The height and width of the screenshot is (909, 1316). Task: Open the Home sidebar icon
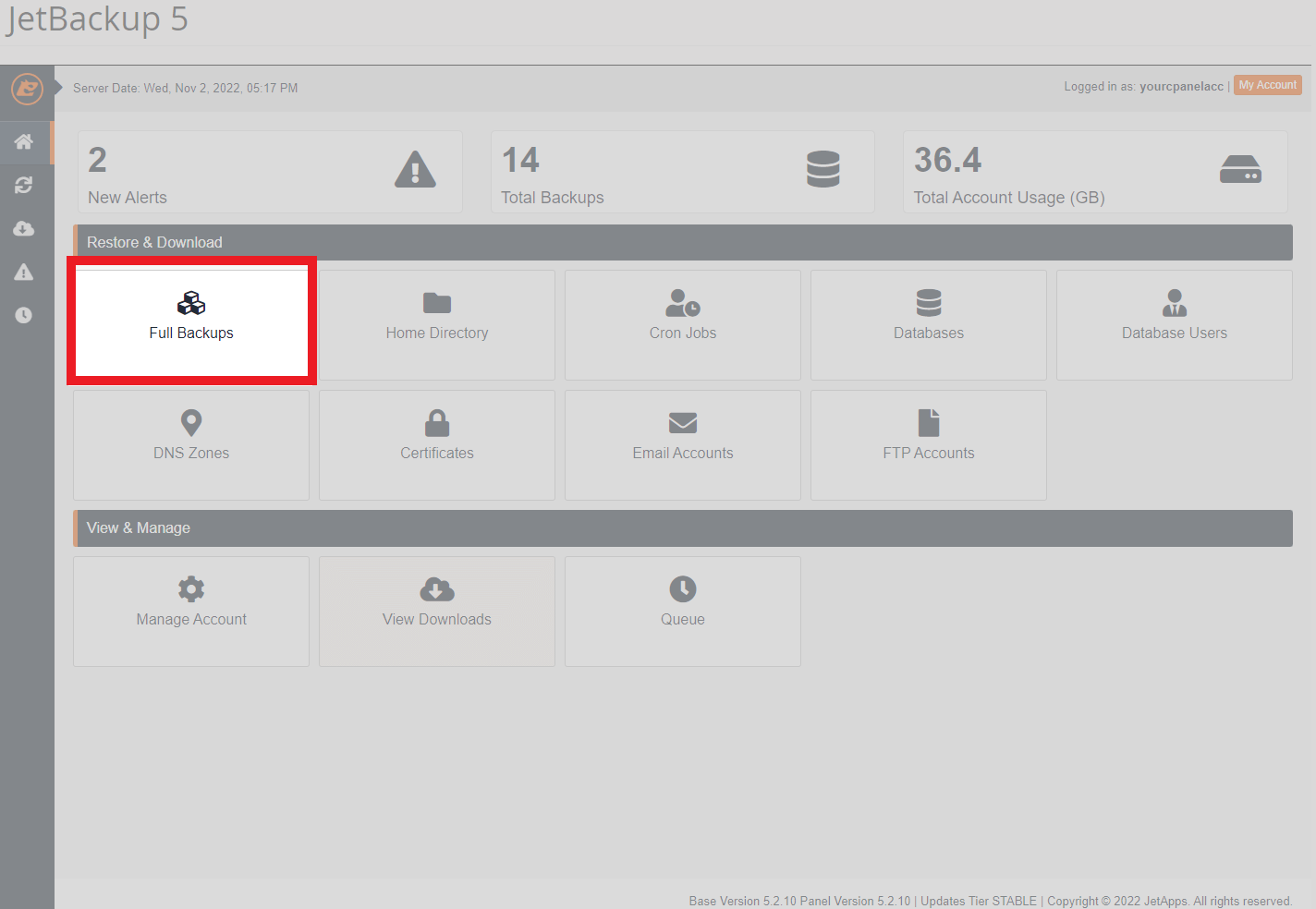24,141
